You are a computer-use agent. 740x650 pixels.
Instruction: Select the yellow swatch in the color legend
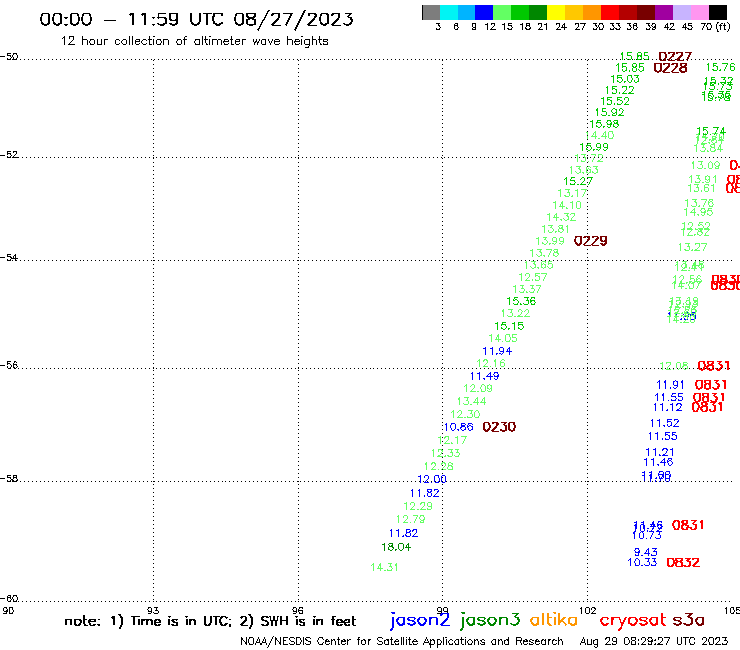556,12
